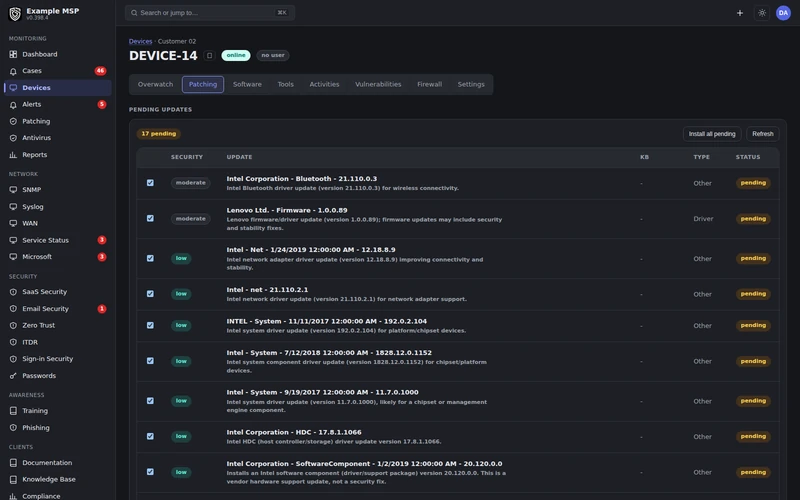
Task: Click the online status badge
Action: tap(236, 55)
